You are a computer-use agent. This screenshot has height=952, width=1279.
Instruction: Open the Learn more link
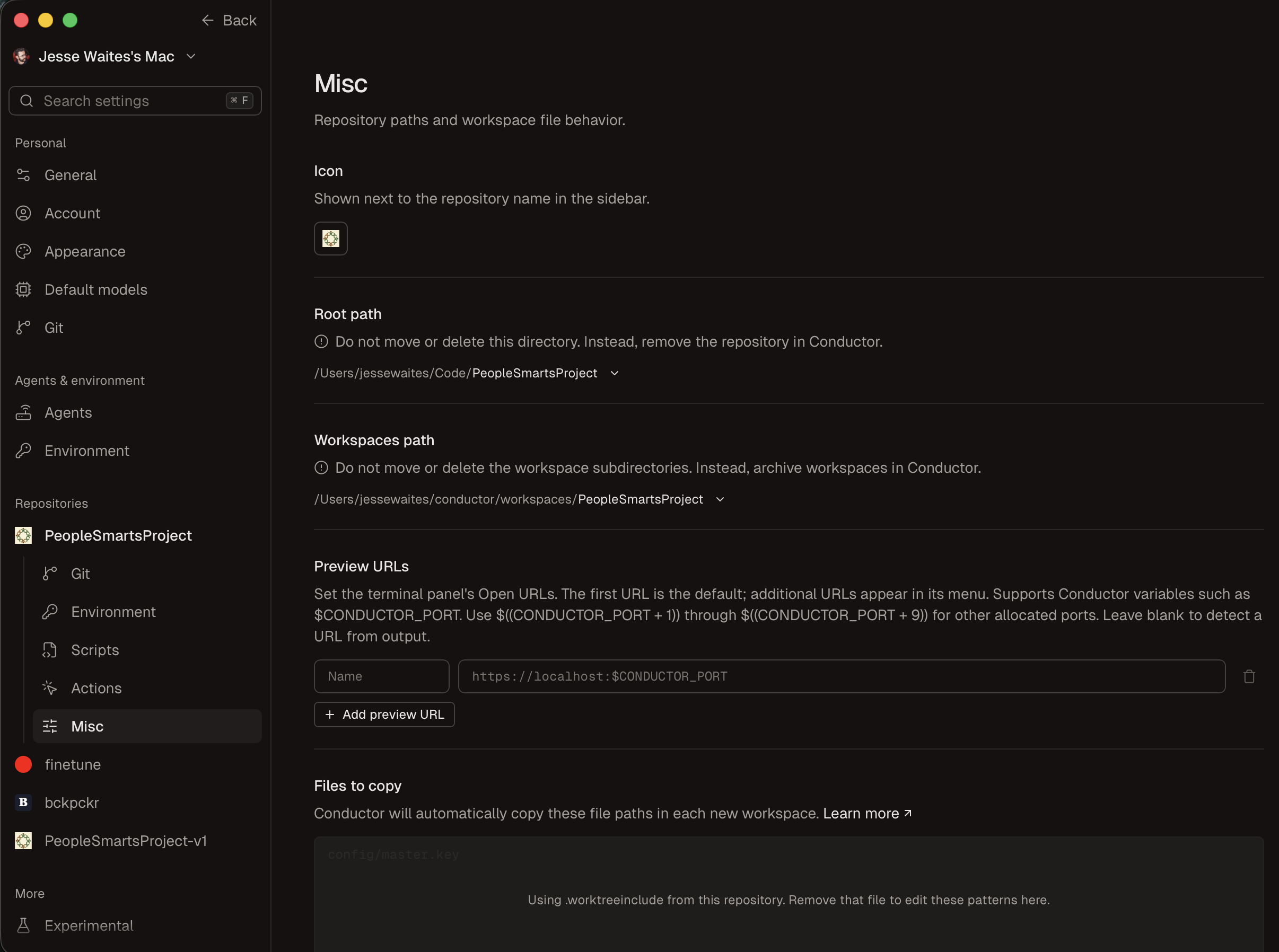[868, 813]
